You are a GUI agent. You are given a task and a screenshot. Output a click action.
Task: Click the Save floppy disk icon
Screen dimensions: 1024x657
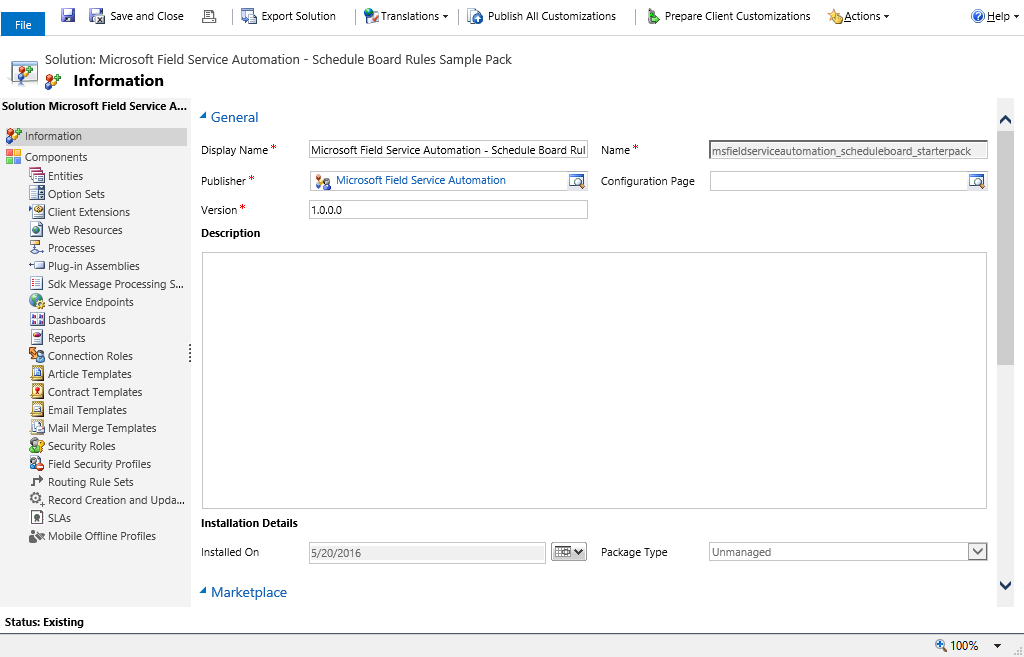click(68, 16)
